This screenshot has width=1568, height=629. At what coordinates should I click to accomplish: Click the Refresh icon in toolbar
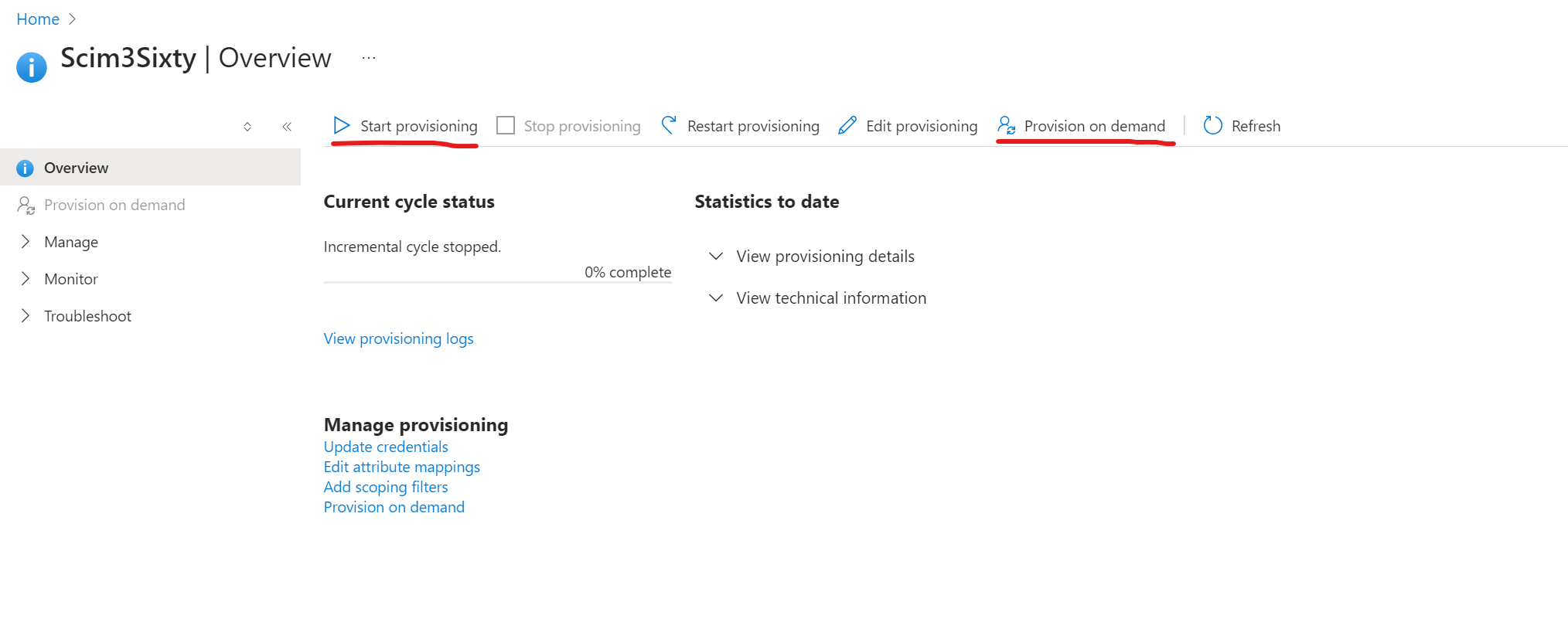click(x=1212, y=125)
